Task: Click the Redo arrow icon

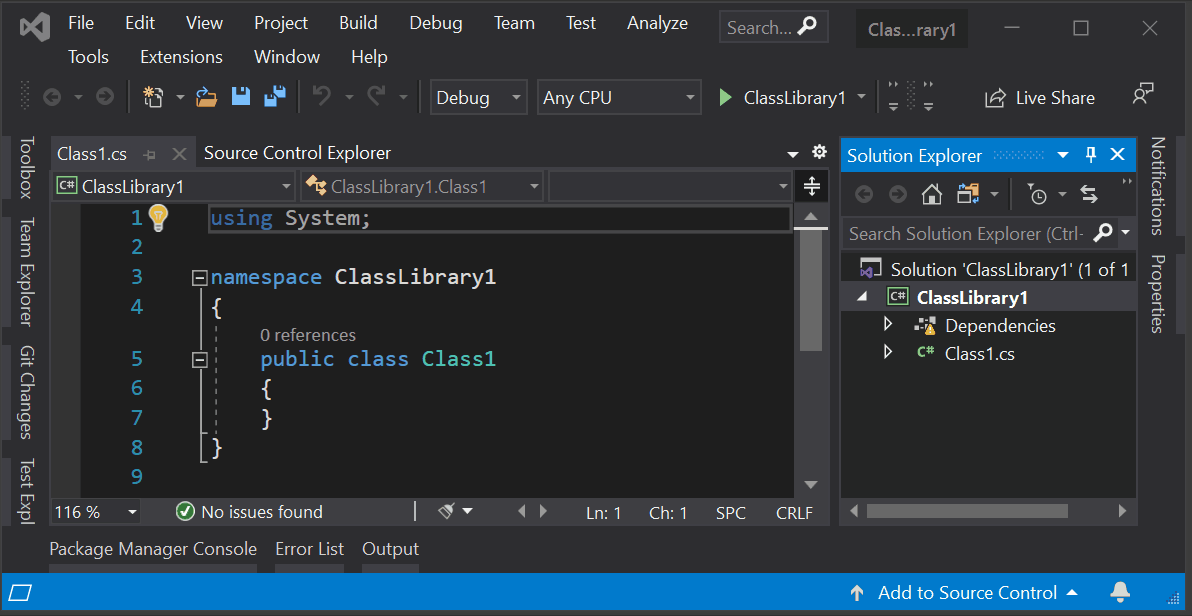Action: 376,96
